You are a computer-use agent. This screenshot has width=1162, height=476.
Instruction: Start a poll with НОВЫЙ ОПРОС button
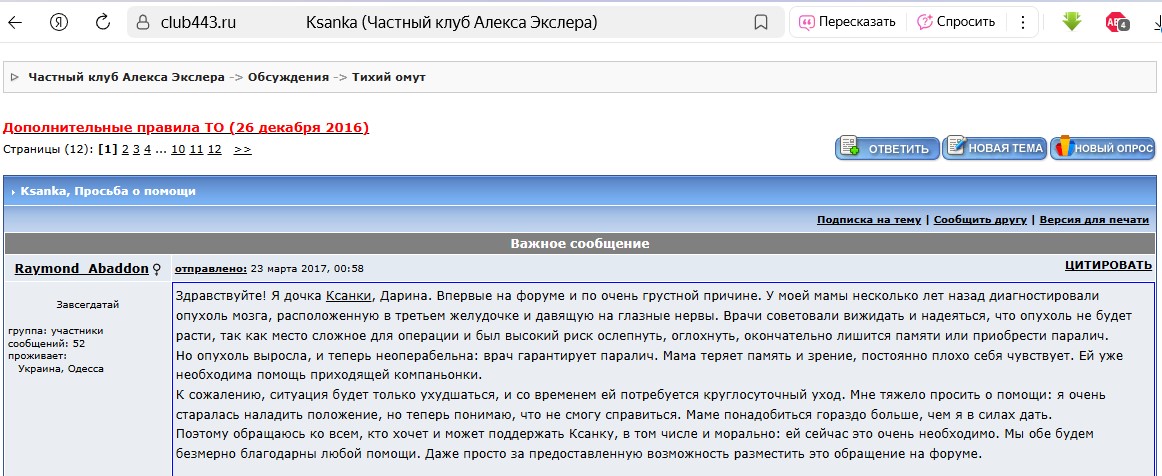click(x=1103, y=148)
